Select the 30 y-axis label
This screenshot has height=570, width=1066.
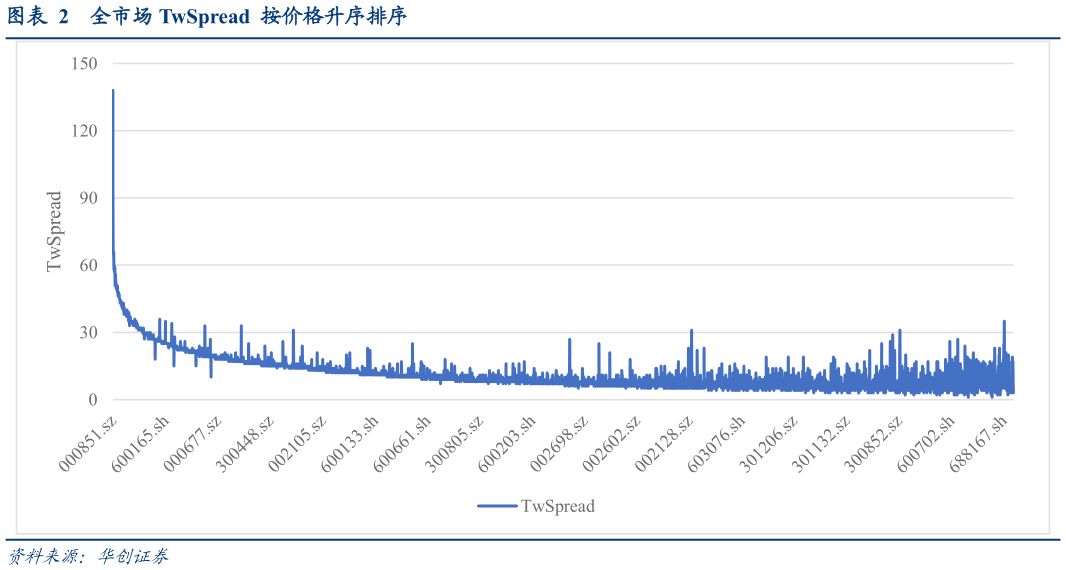coord(88,332)
